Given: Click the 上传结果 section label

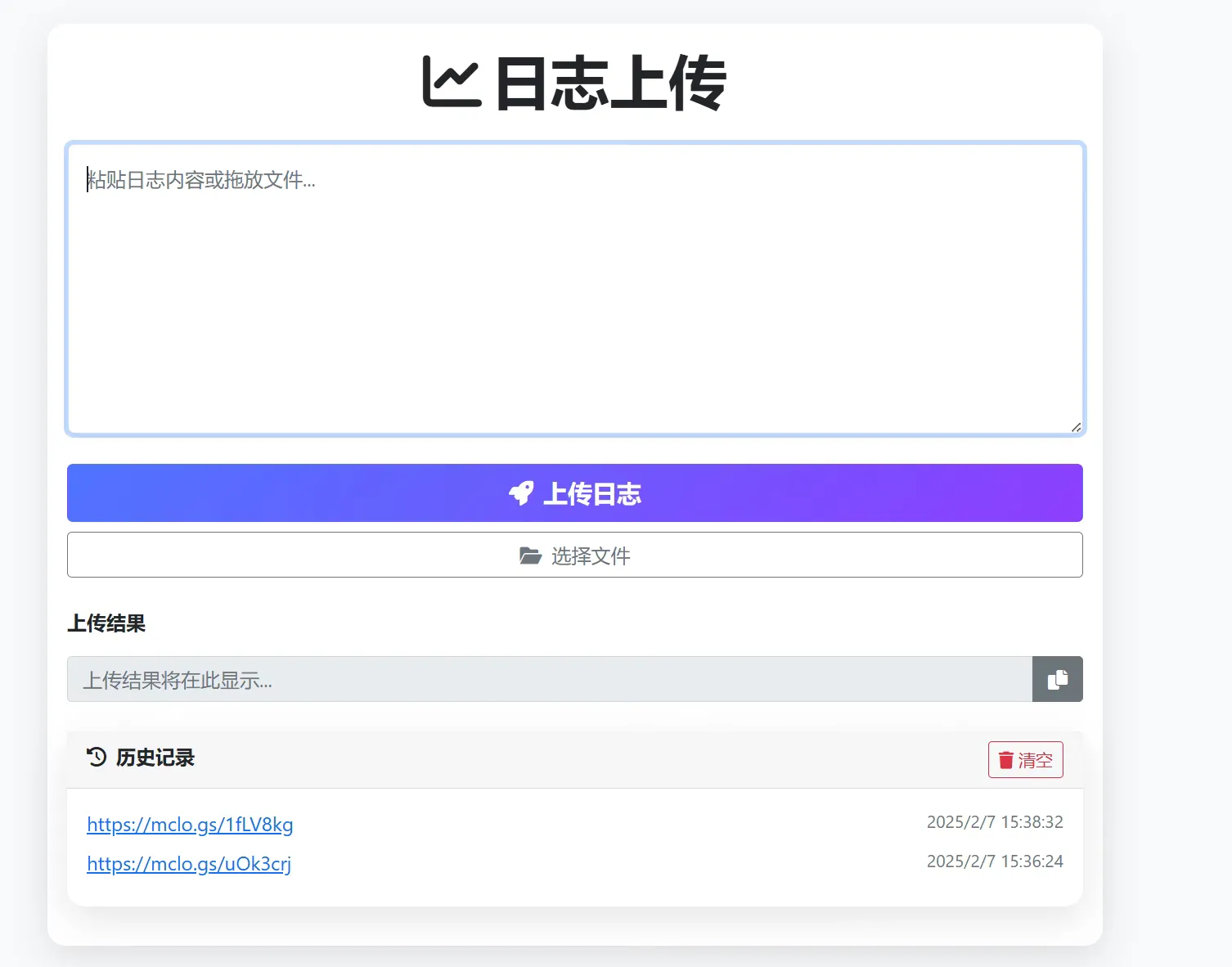Looking at the screenshot, I should (x=106, y=623).
